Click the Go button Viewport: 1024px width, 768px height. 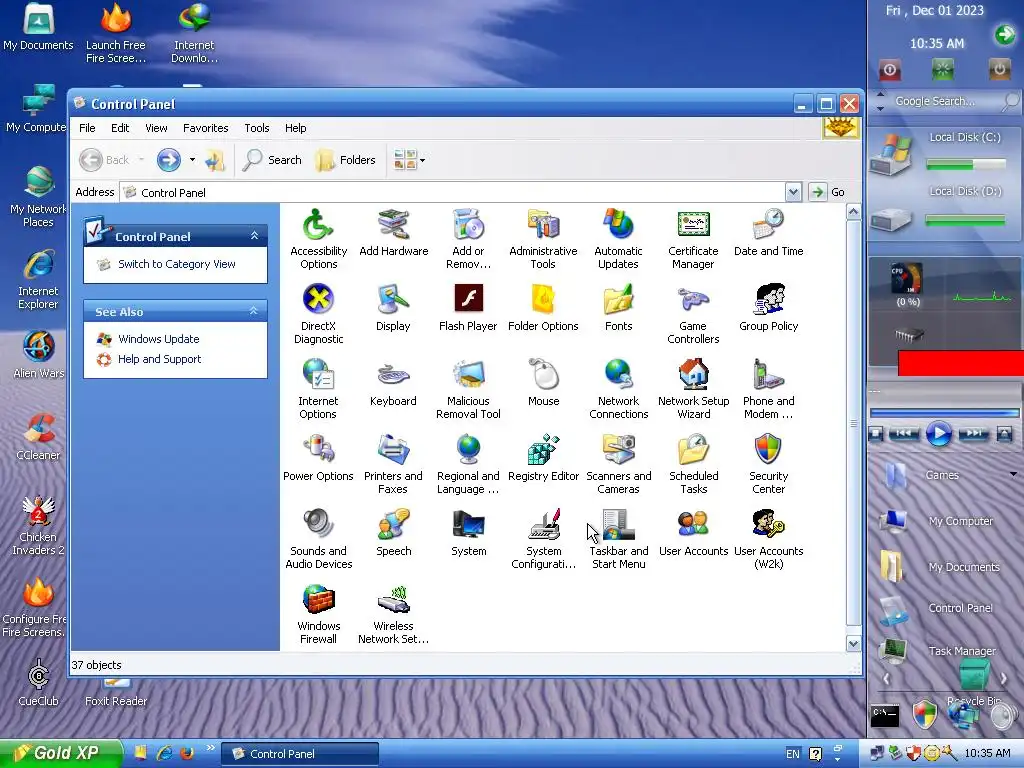[828, 192]
